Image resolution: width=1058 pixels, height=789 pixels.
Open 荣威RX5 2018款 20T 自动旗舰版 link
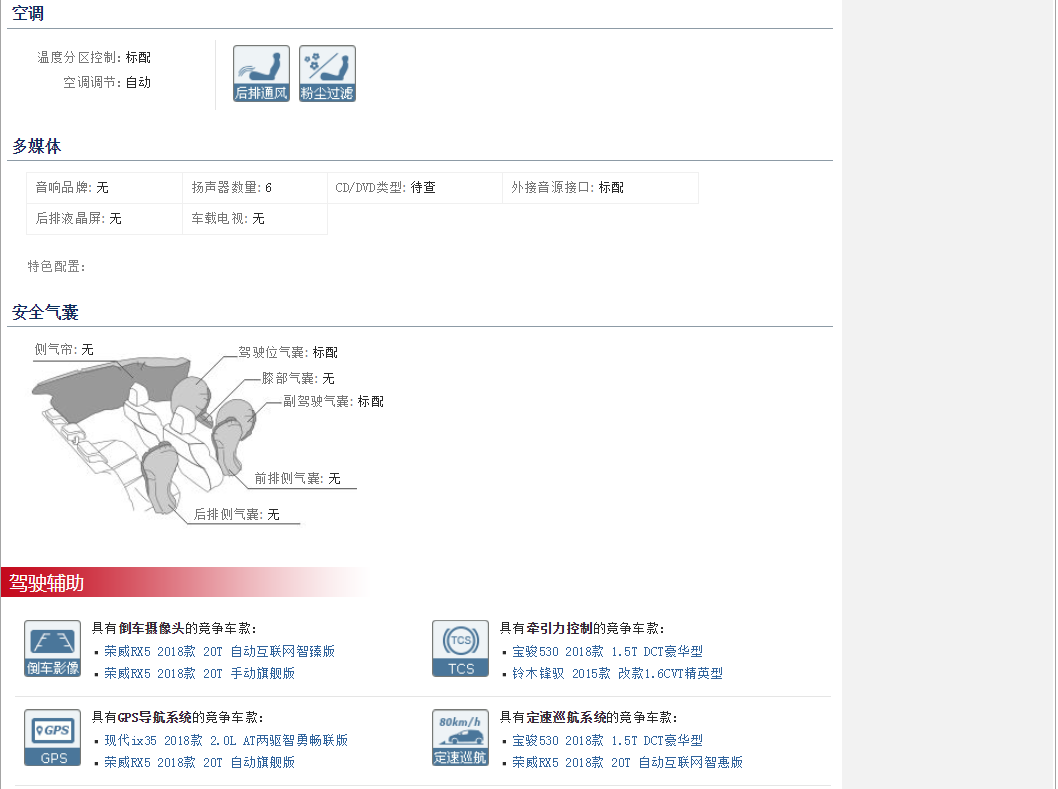tap(199, 762)
